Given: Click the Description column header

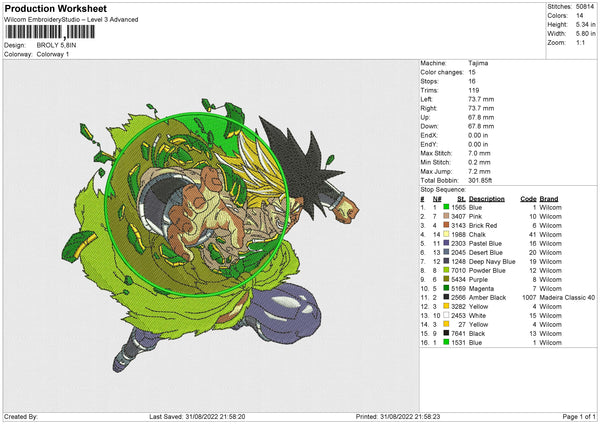Looking at the screenshot, I should click(486, 199).
